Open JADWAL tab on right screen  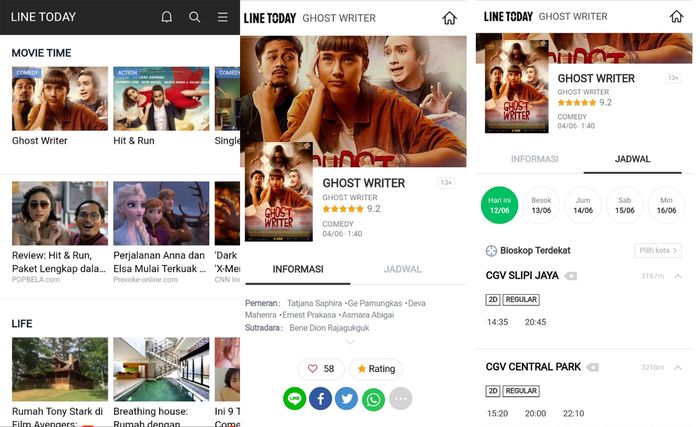click(x=633, y=159)
